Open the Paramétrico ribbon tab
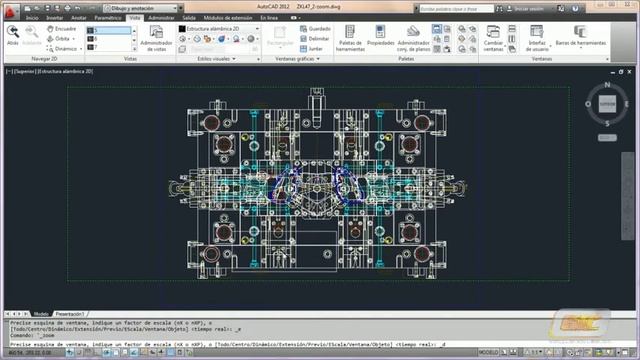This screenshot has height=360, width=640. [108, 18]
